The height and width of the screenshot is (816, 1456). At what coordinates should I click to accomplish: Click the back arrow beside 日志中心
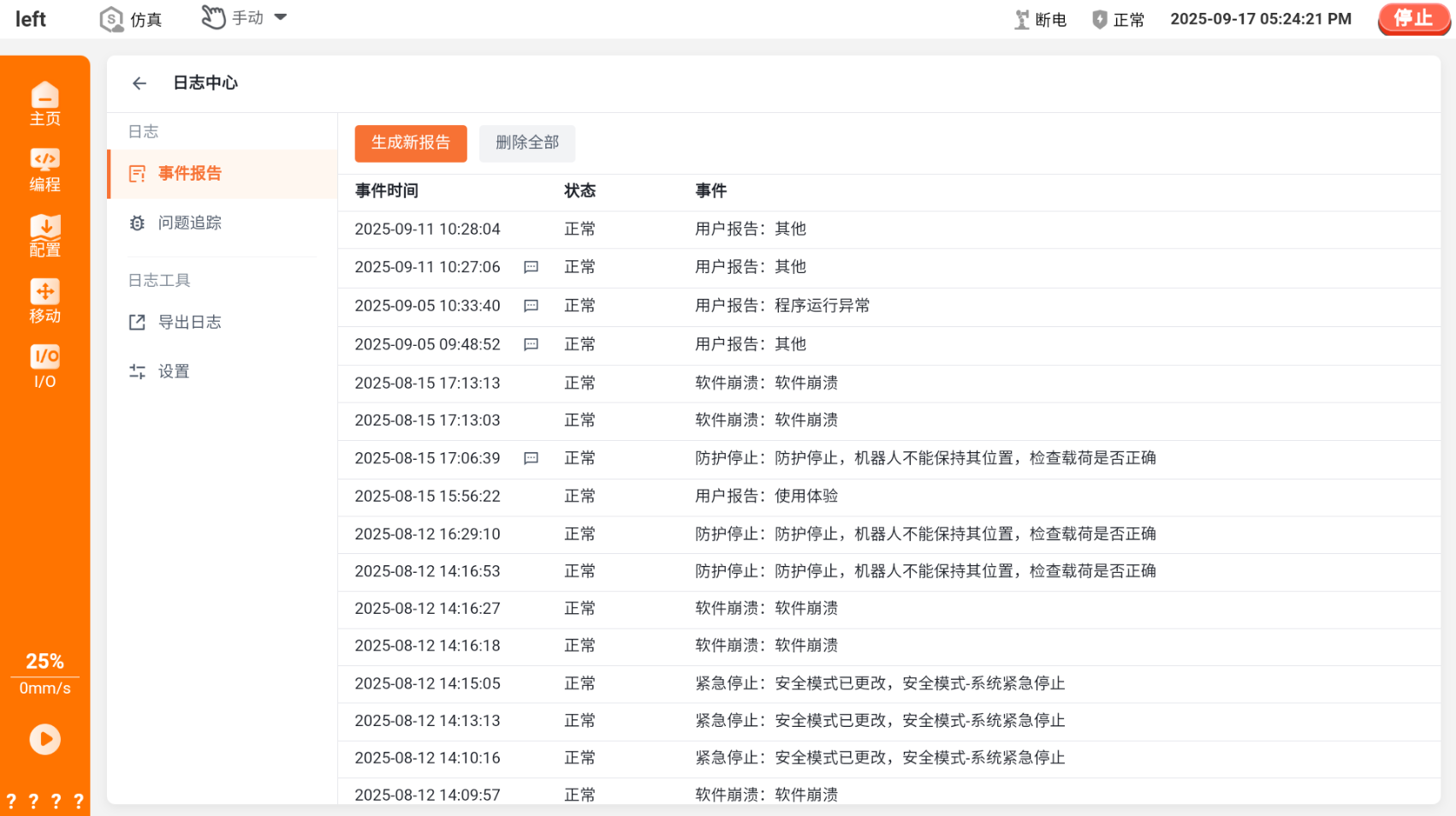[x=140, y=83]
